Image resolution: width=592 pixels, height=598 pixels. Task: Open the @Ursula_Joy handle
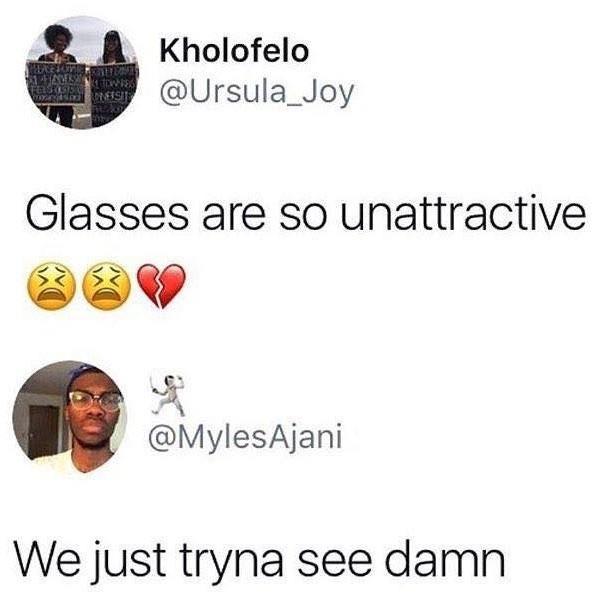tap(257, 93)
